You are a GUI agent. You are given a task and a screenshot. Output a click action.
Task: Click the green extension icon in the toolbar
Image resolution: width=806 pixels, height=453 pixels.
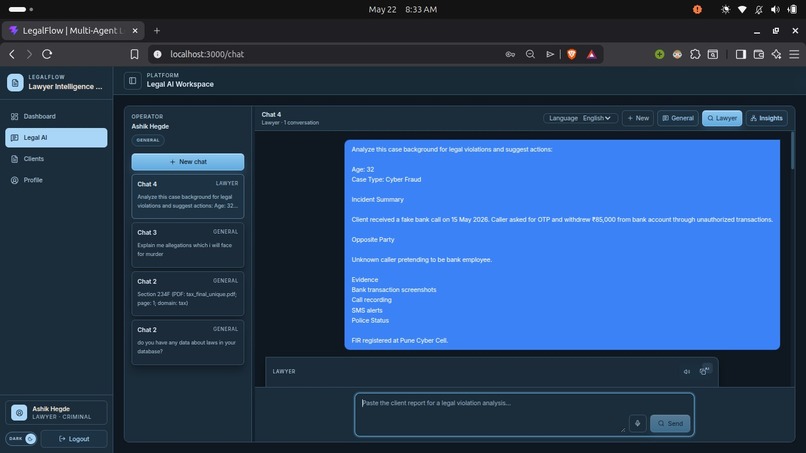coord(660,54)
